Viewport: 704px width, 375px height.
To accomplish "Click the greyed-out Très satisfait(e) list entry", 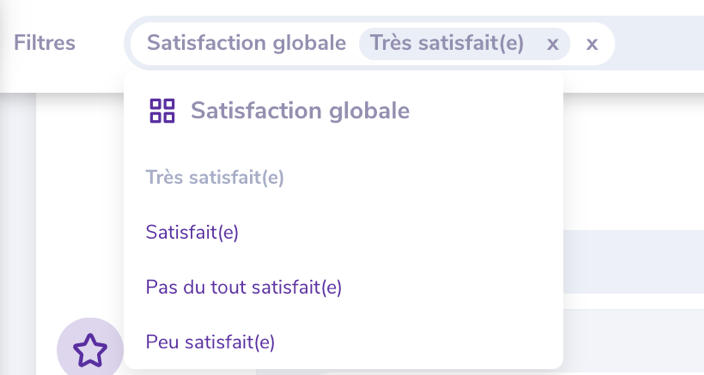I will pyautogui.click(x=215, y=177).
